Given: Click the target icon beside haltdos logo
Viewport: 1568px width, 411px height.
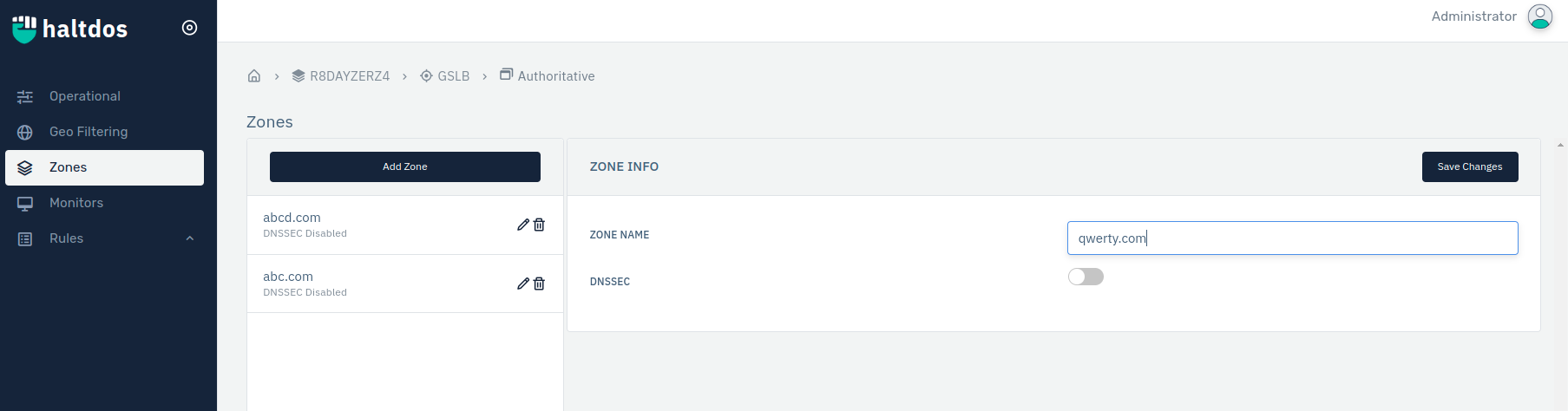Looking at the screenshot, I should 189,28.
